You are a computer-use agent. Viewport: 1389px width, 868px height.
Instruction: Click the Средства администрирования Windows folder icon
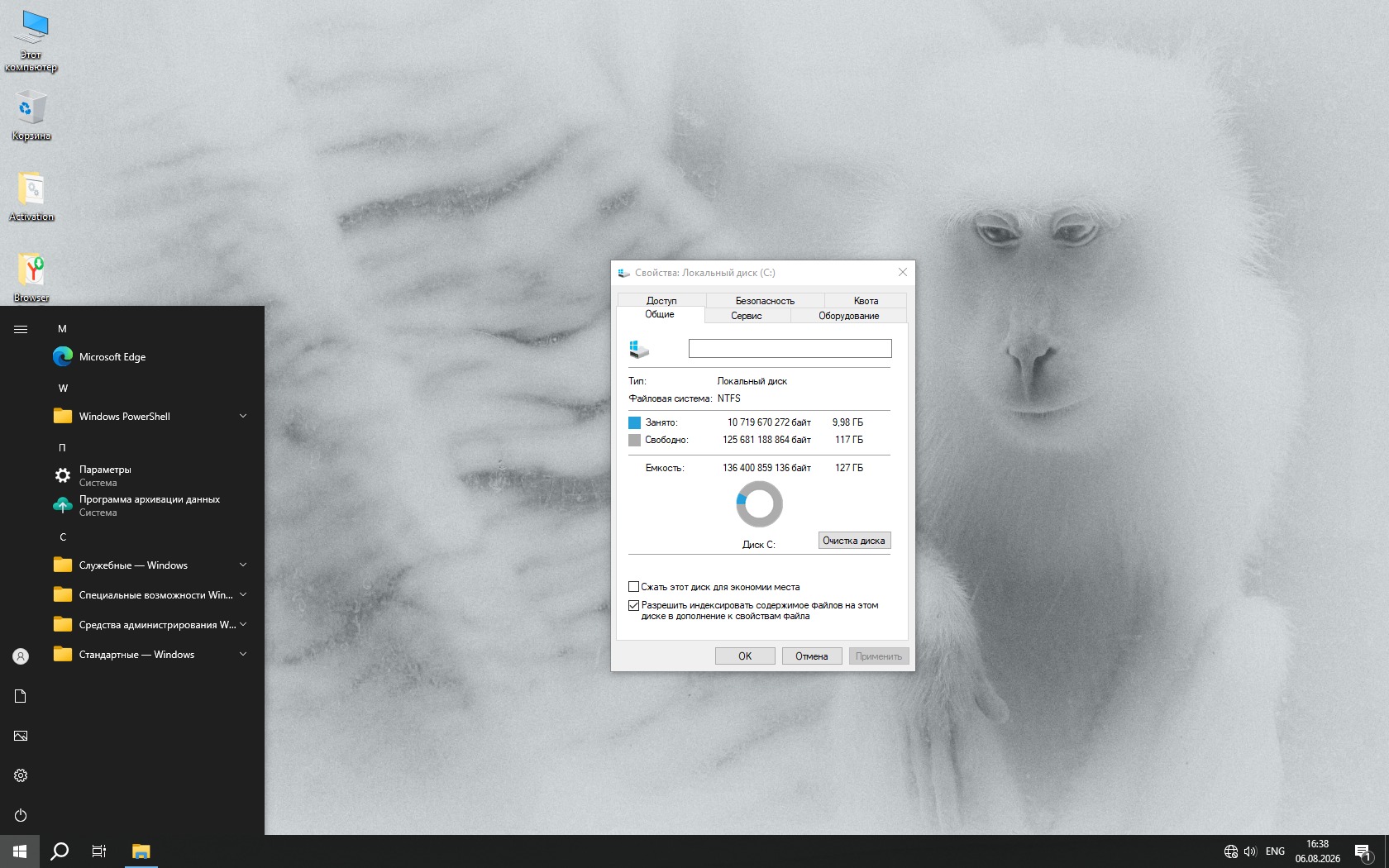(x=62, y=624)
